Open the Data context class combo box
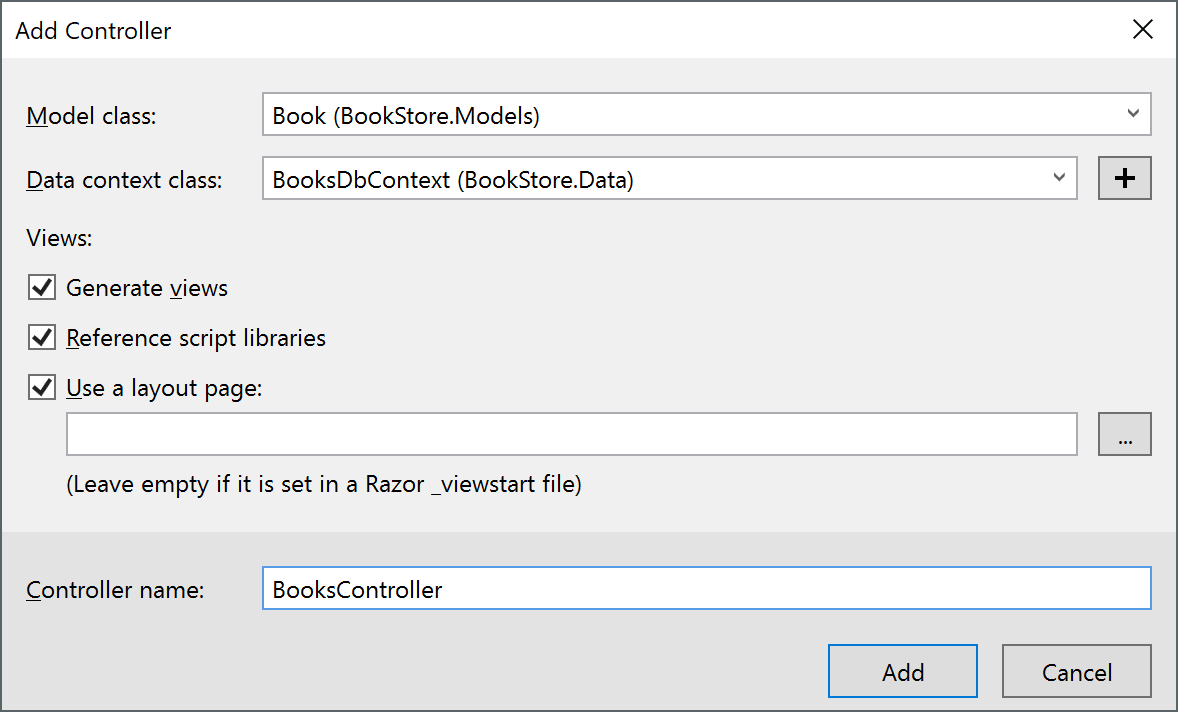This screenshot has width=1178, height=712. click(660, 178)
